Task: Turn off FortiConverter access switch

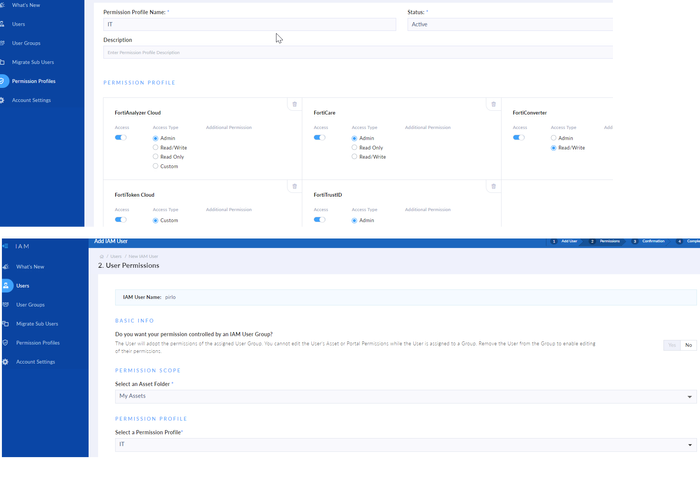Action: [519, 138]
